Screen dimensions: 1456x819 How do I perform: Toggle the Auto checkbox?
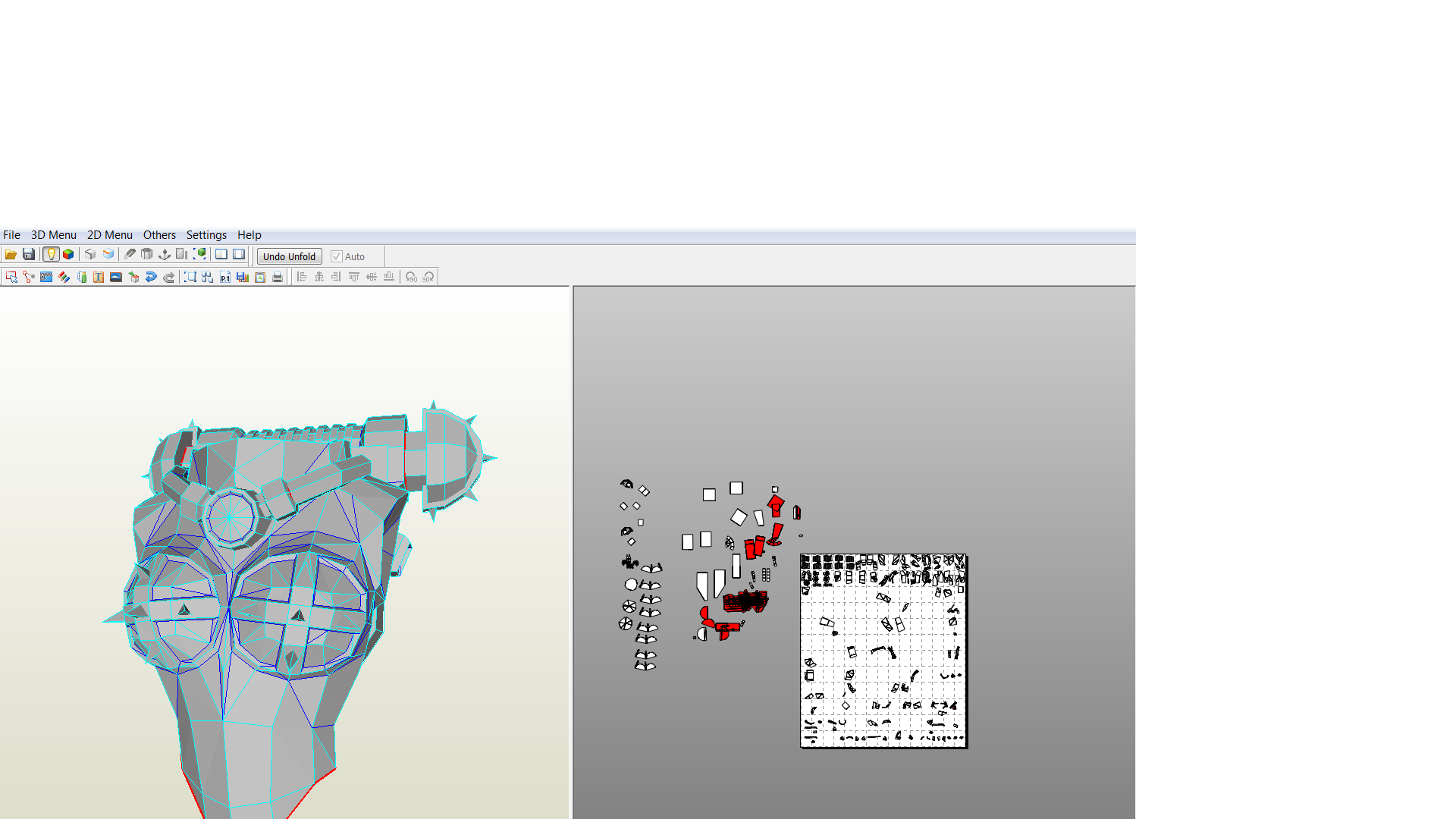click(336, 256)
